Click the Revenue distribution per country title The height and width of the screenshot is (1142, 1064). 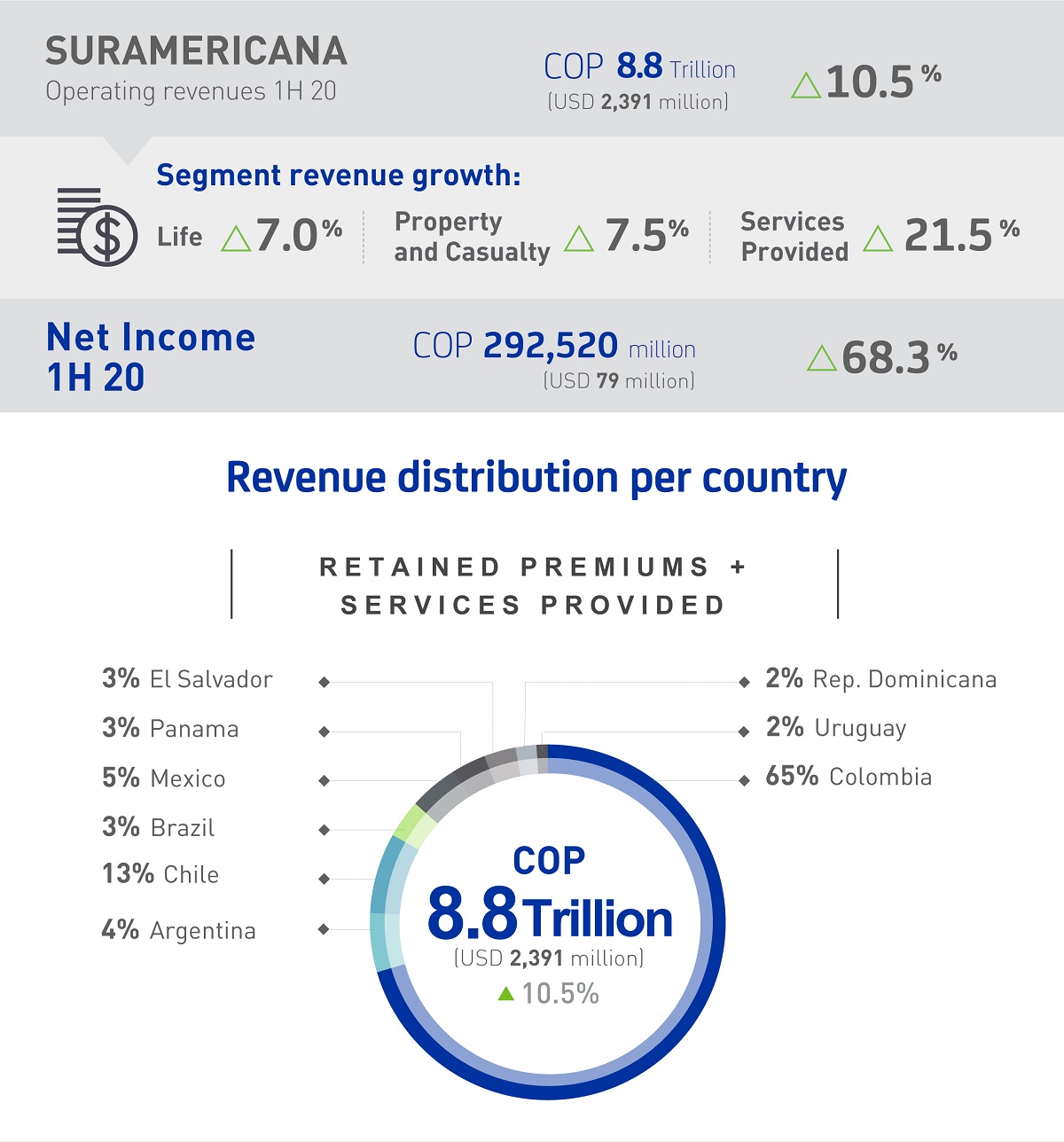tap(536, 477)
